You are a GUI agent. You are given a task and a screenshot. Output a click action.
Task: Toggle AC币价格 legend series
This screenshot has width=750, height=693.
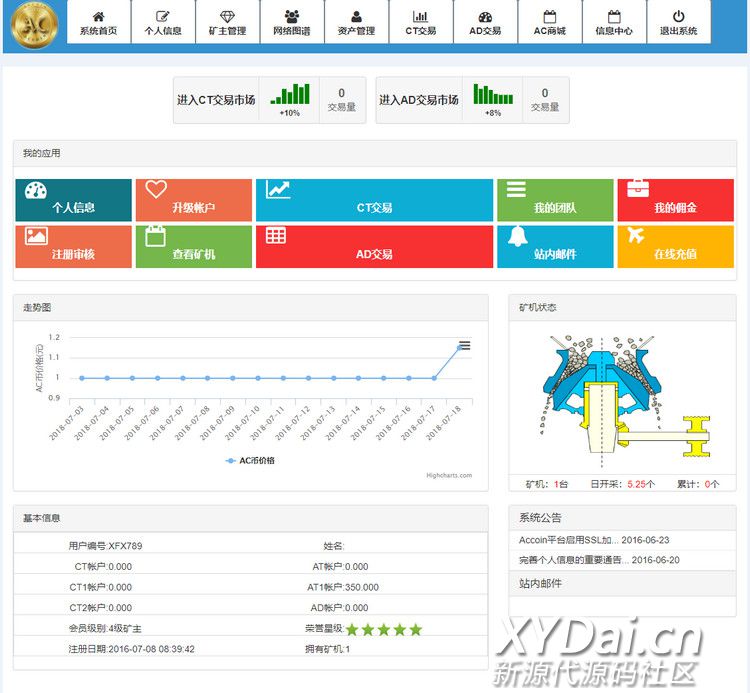coord(250,461)
